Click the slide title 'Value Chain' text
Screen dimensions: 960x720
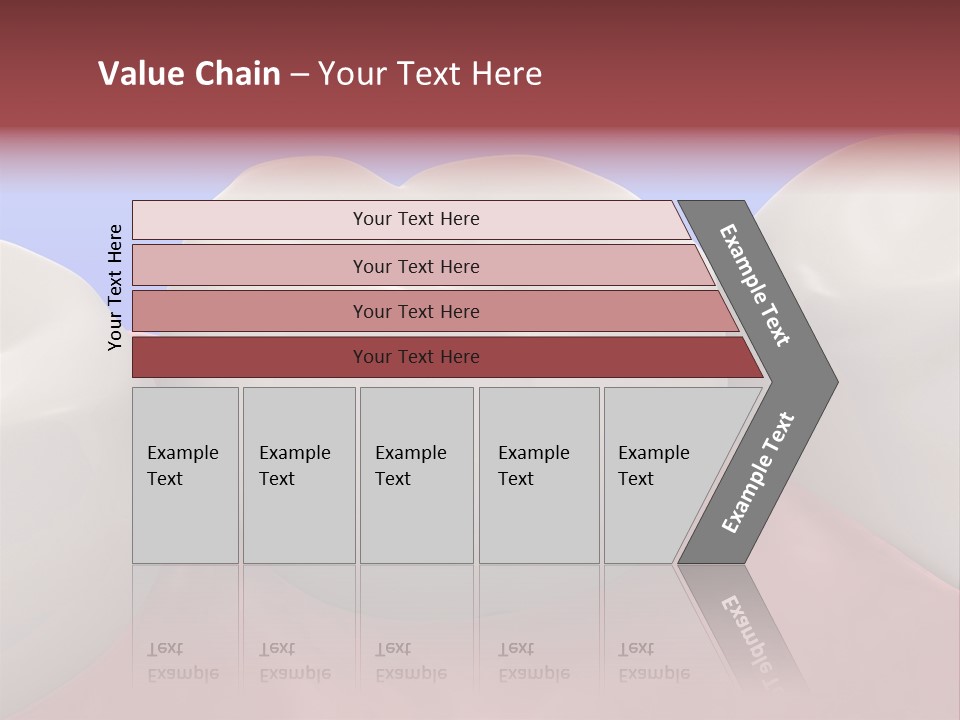tap(189, 74)
